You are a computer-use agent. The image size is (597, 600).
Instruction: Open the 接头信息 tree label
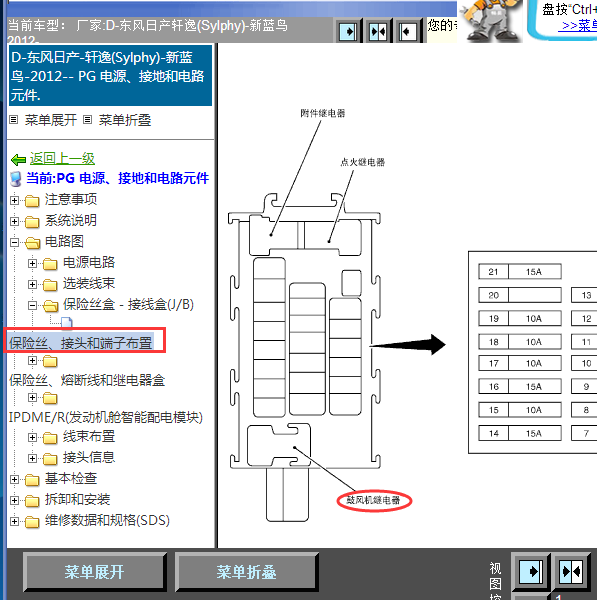point(89,458)
